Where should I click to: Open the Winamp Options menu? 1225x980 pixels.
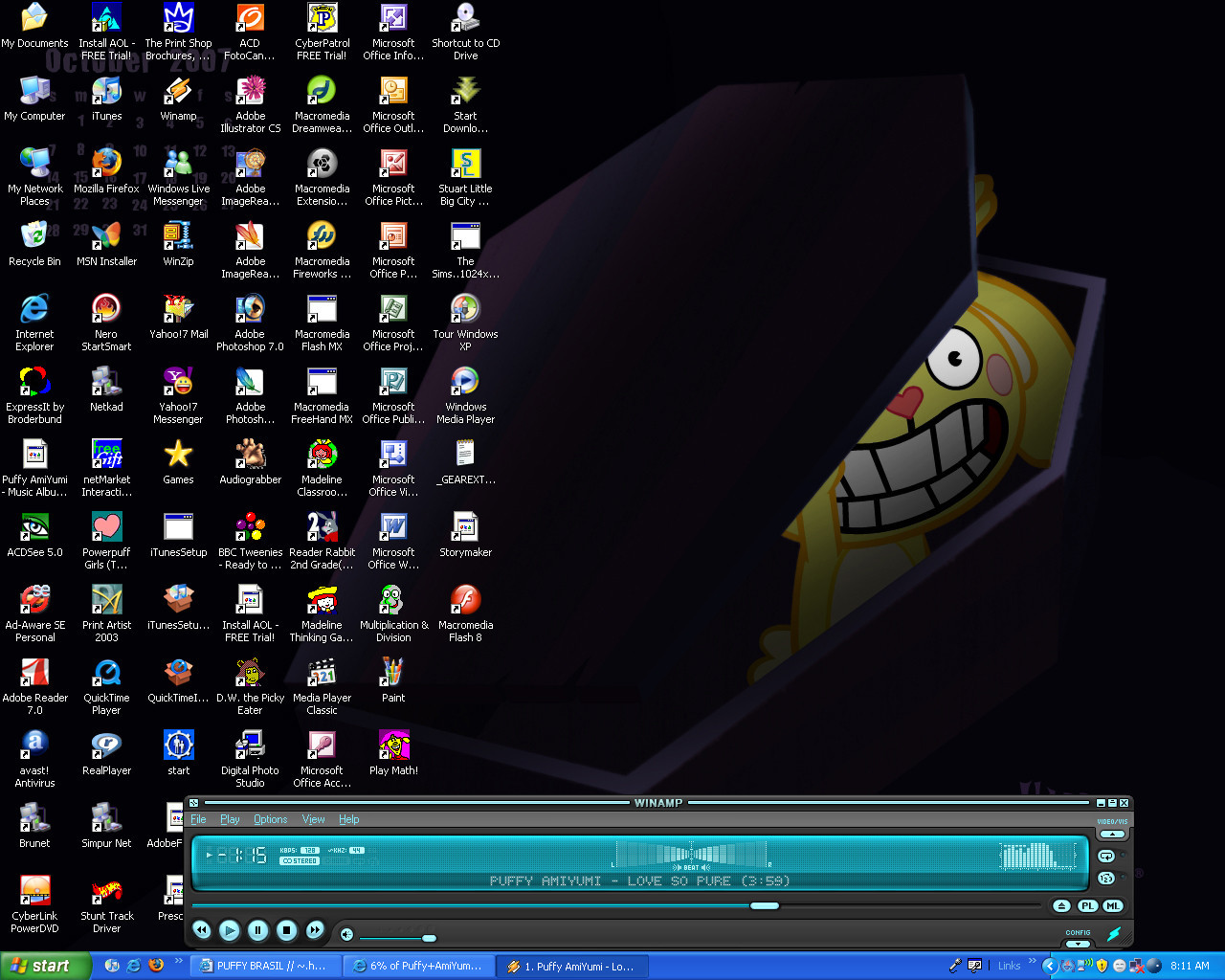(x=270, y=819)
